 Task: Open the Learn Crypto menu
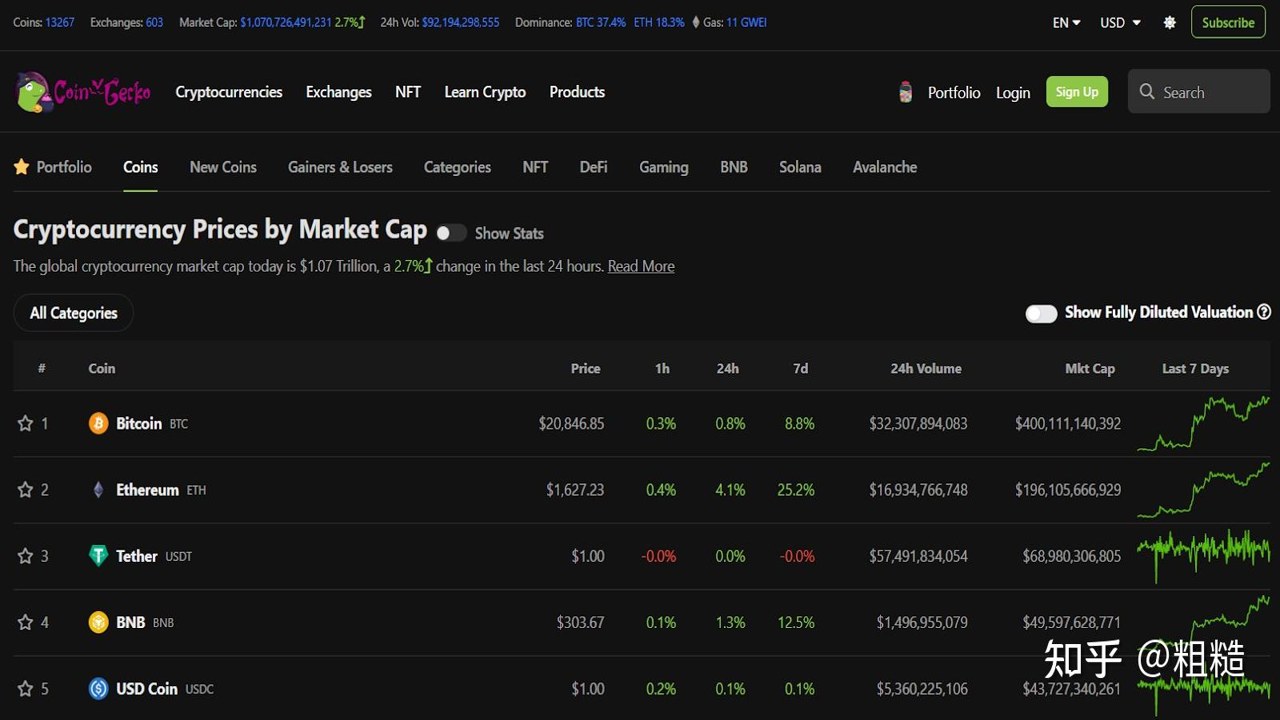485,92
